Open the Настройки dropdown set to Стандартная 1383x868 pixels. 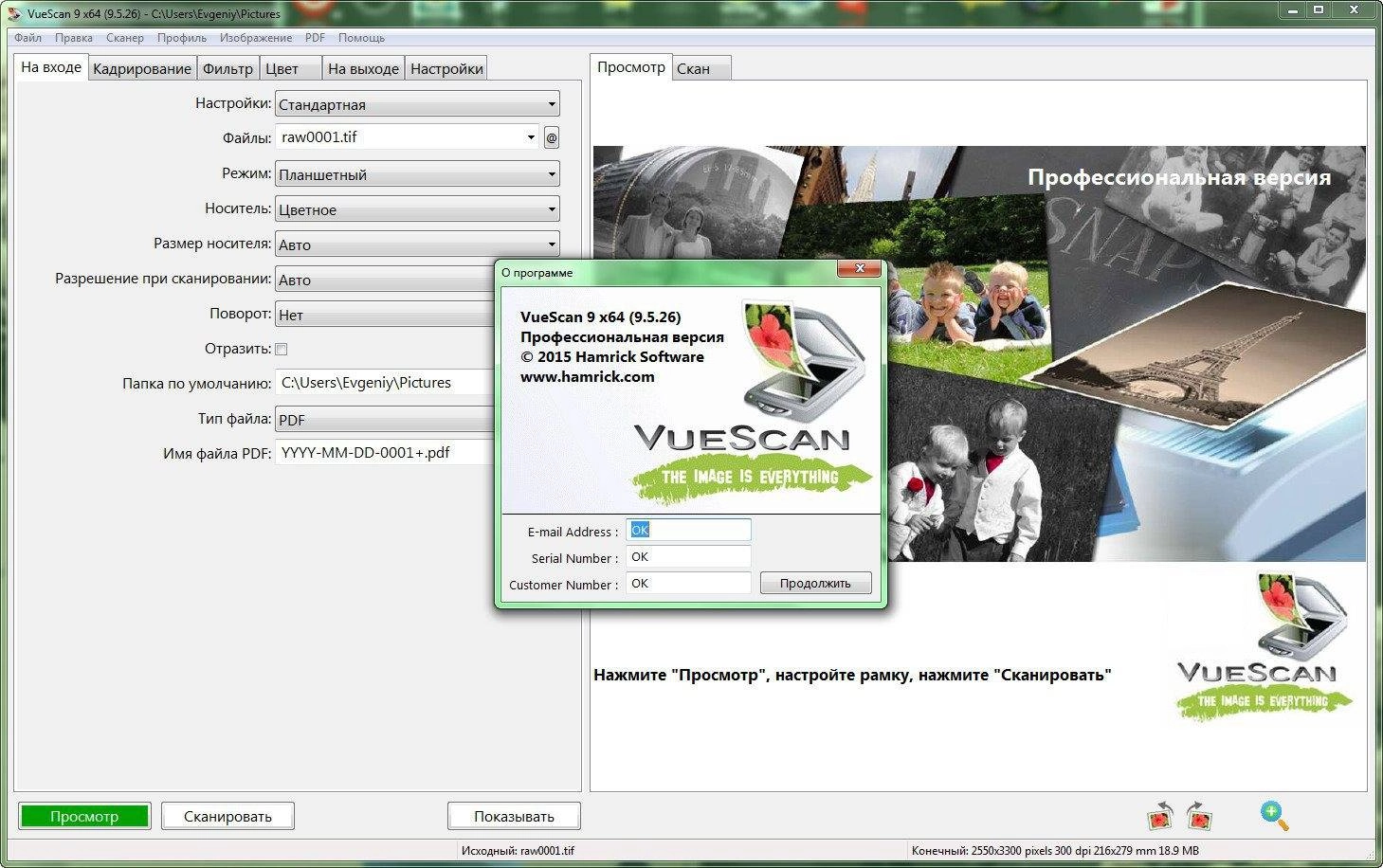pyautogui.click(x=417, y=104)
